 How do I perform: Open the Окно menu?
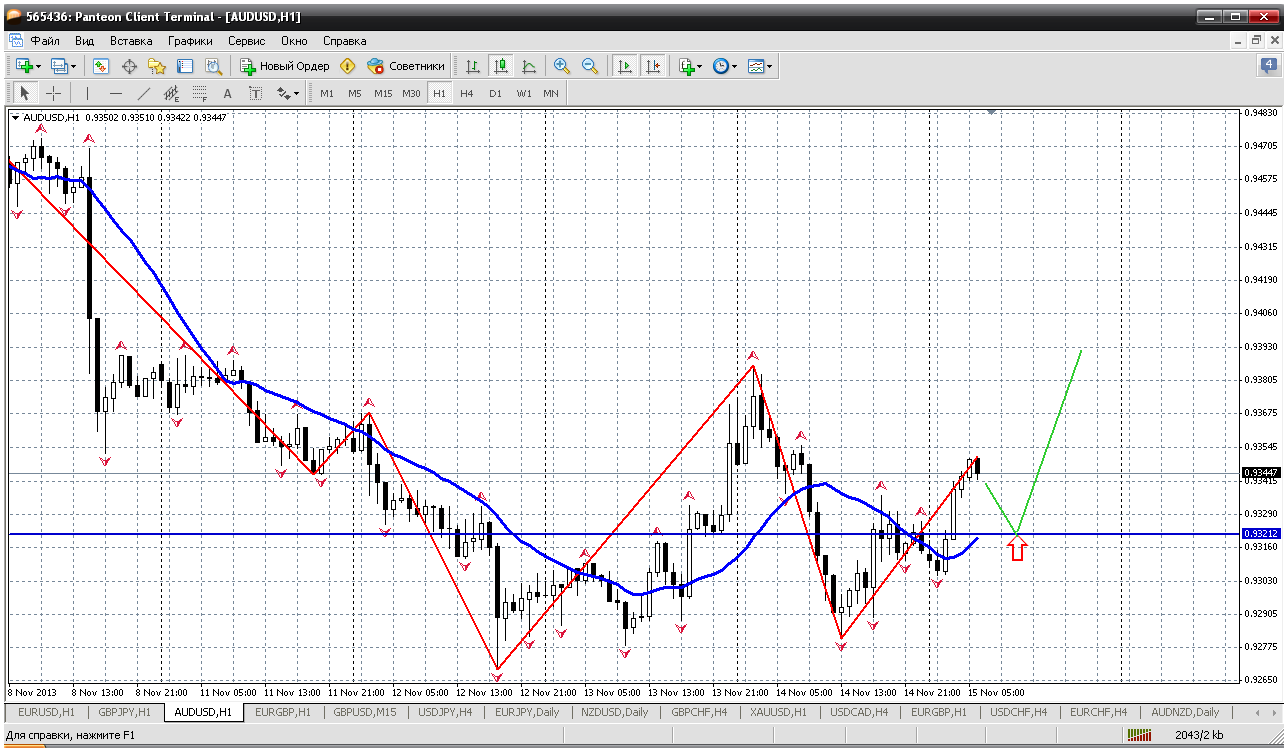(294, 41)
